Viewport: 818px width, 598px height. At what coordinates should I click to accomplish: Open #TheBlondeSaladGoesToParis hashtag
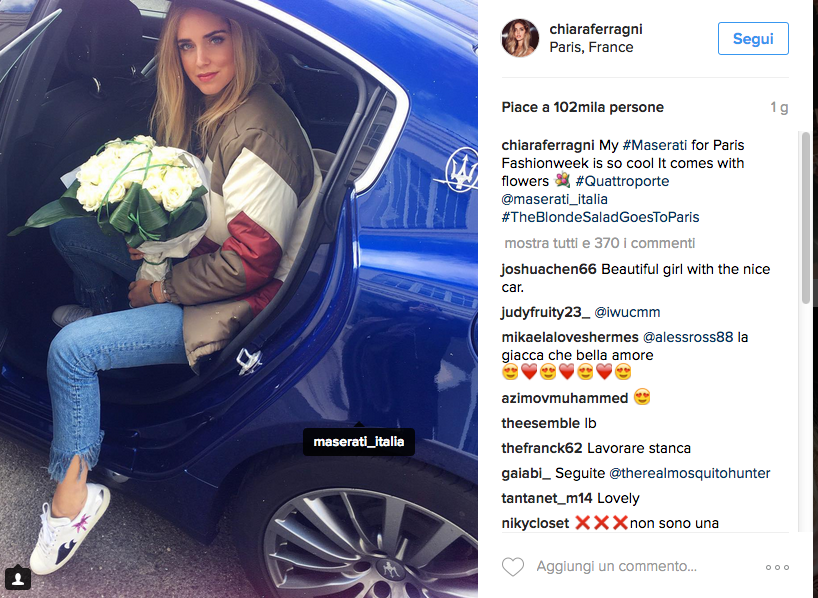pyautogui.click(x=600, y=217)
